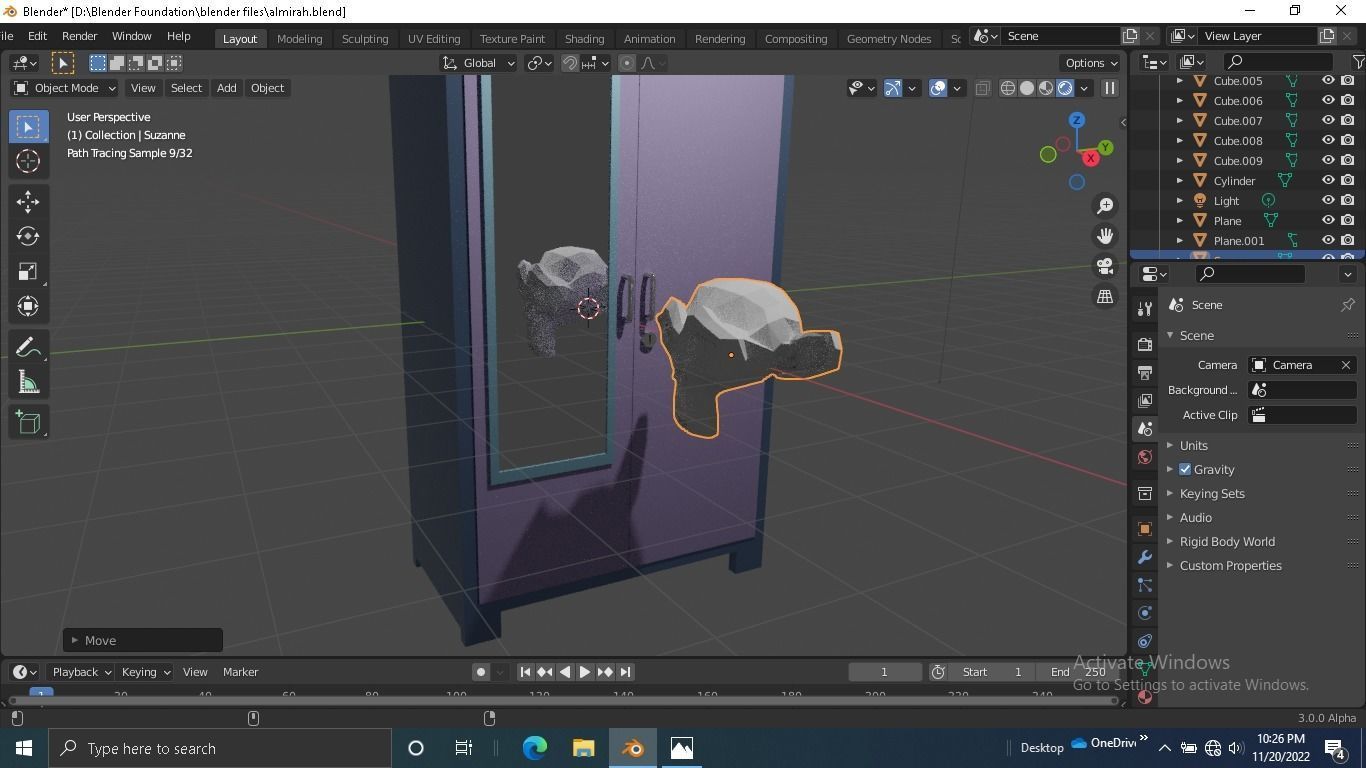
Task: Open the Edit menu
Action: [37, 36]
